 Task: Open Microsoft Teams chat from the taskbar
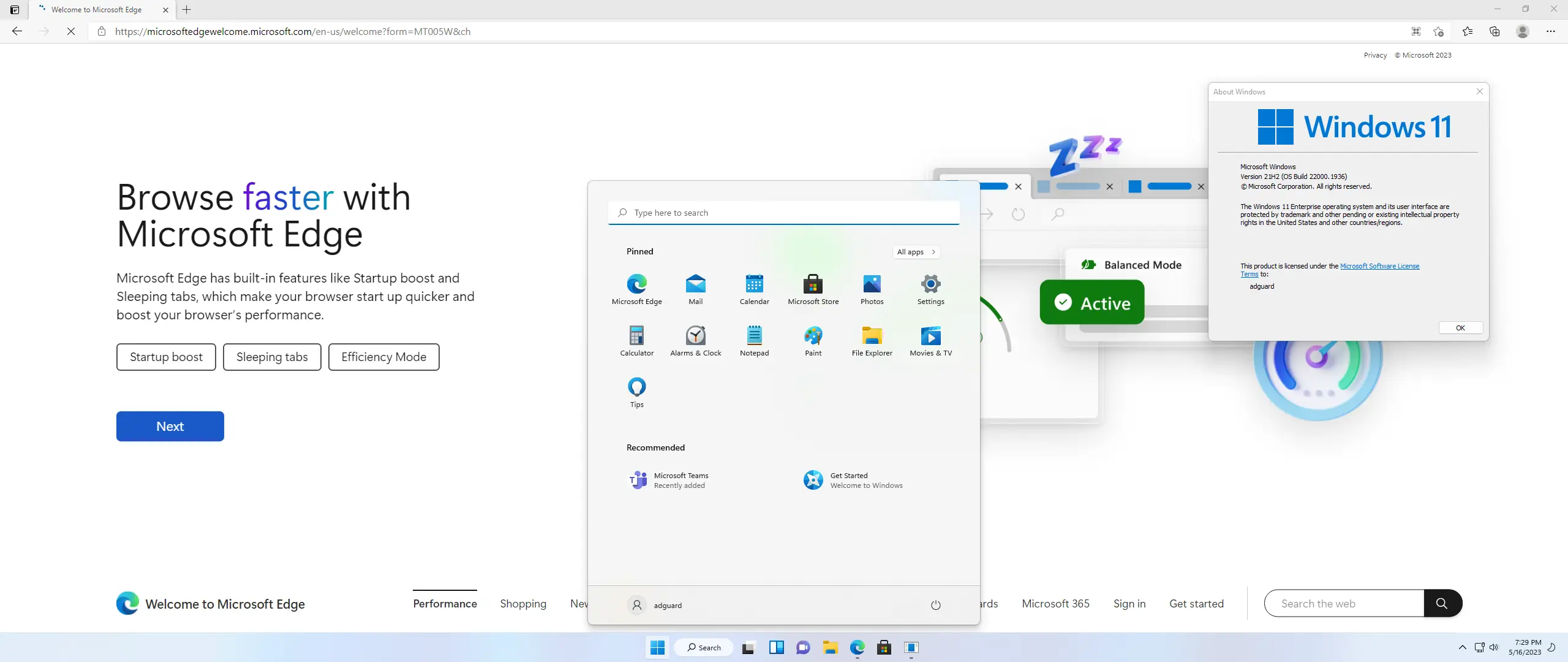(x=802, y=648)
